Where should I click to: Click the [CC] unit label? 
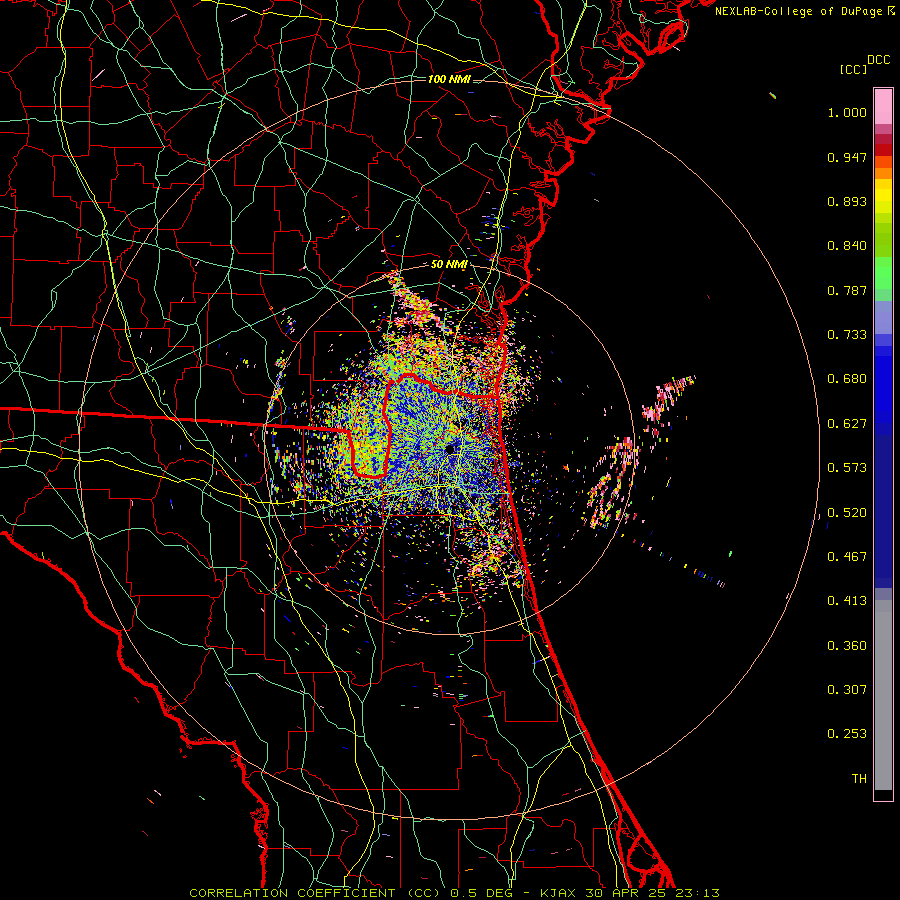(x=854, y=69)
